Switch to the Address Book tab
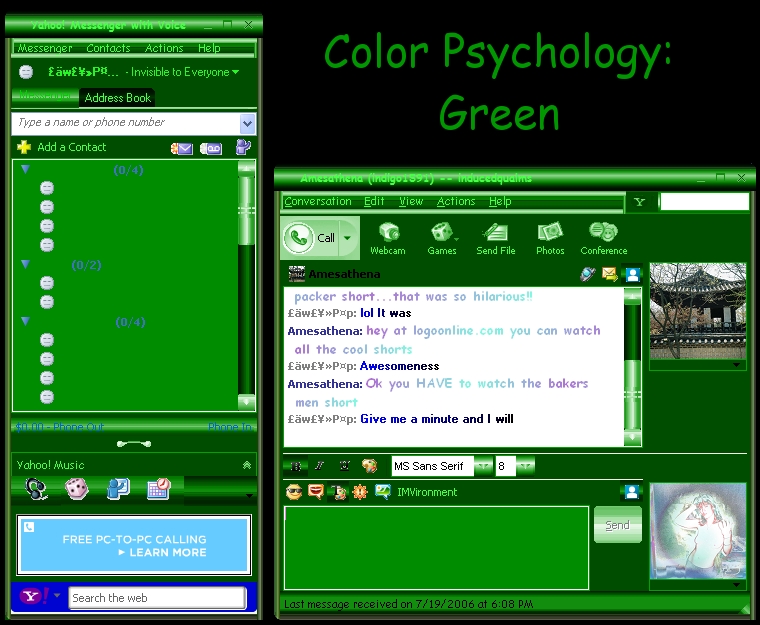This screenshot has height=625, width=760. [118, 98]
